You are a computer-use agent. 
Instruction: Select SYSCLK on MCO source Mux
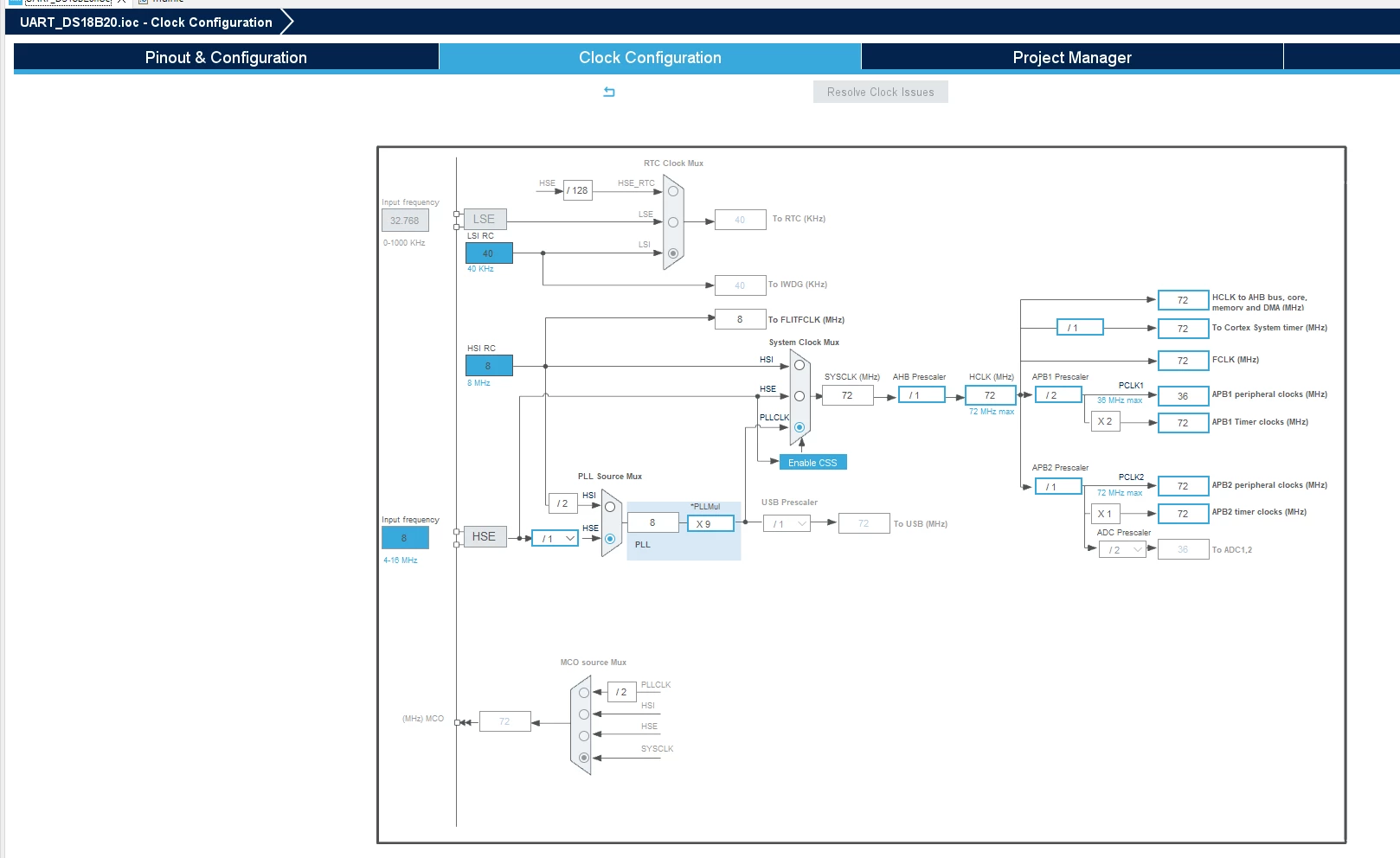point(584,758)
